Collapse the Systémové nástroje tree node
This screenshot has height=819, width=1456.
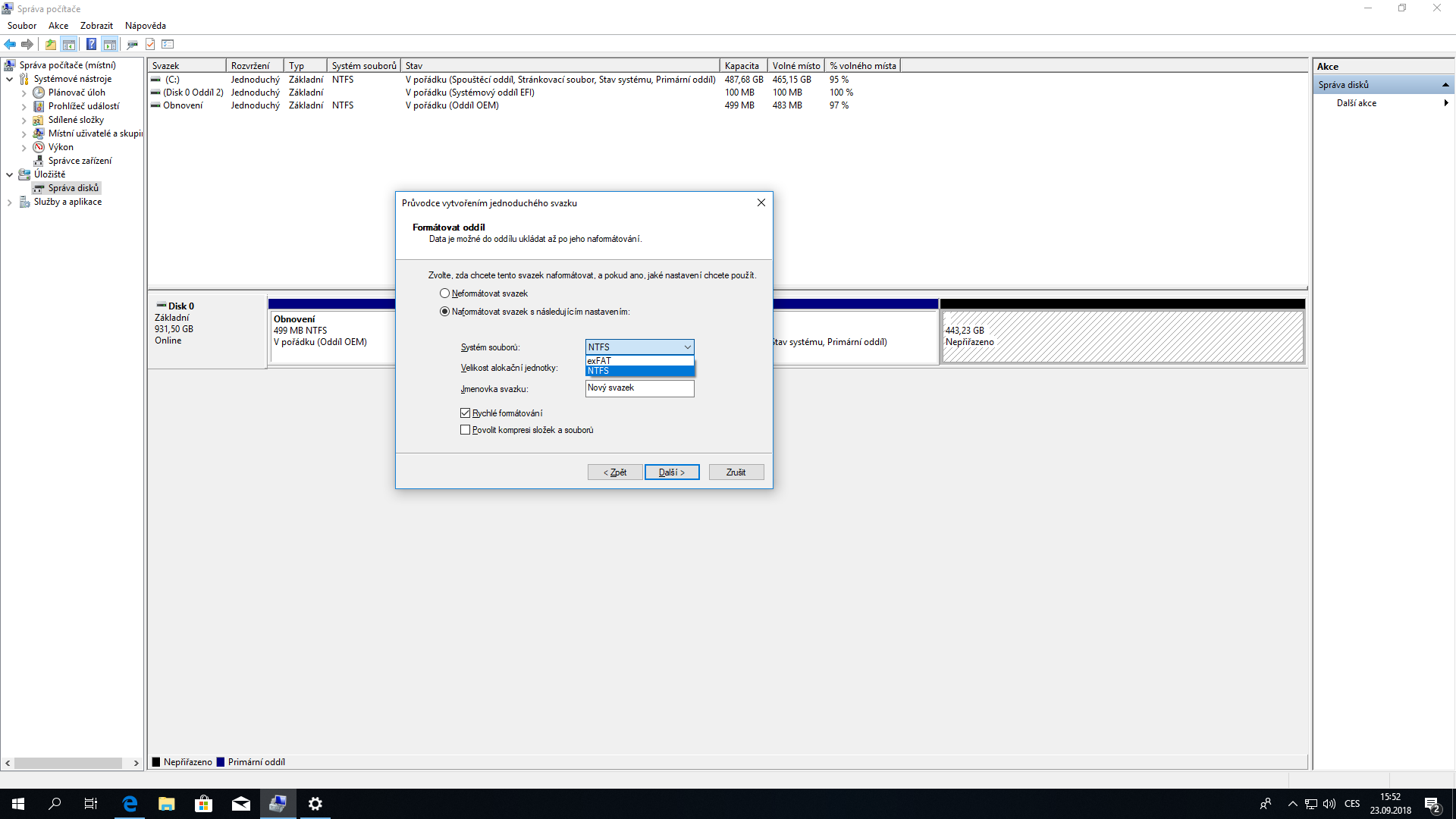click(9, 79)
